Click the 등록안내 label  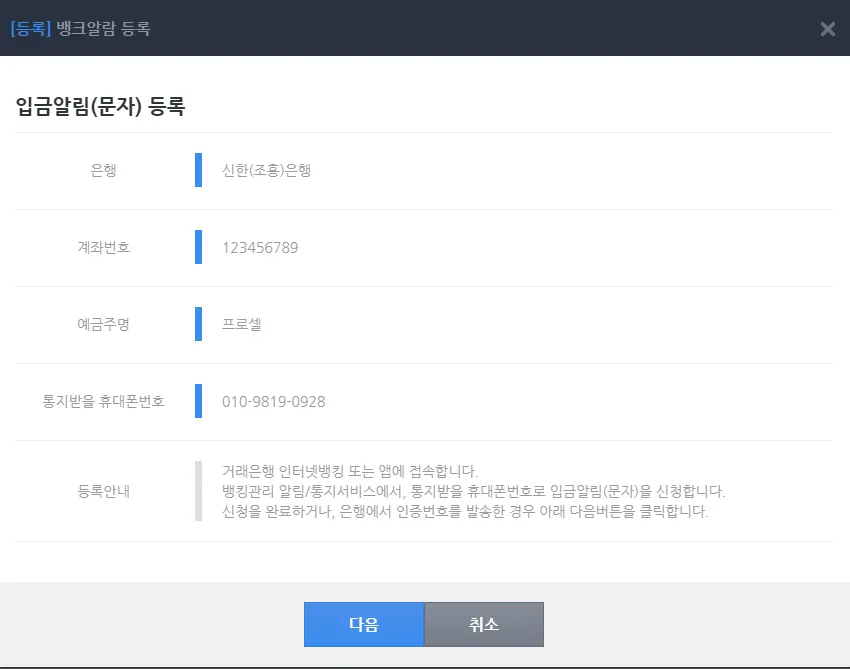(104, 491)
